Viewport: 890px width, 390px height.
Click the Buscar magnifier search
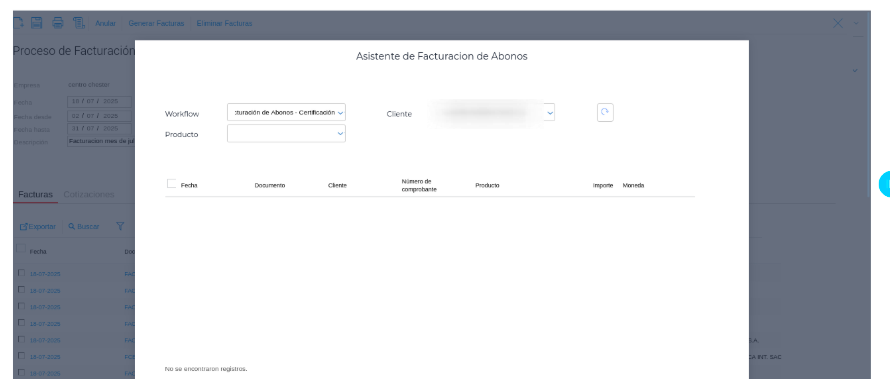coord(84,227)
